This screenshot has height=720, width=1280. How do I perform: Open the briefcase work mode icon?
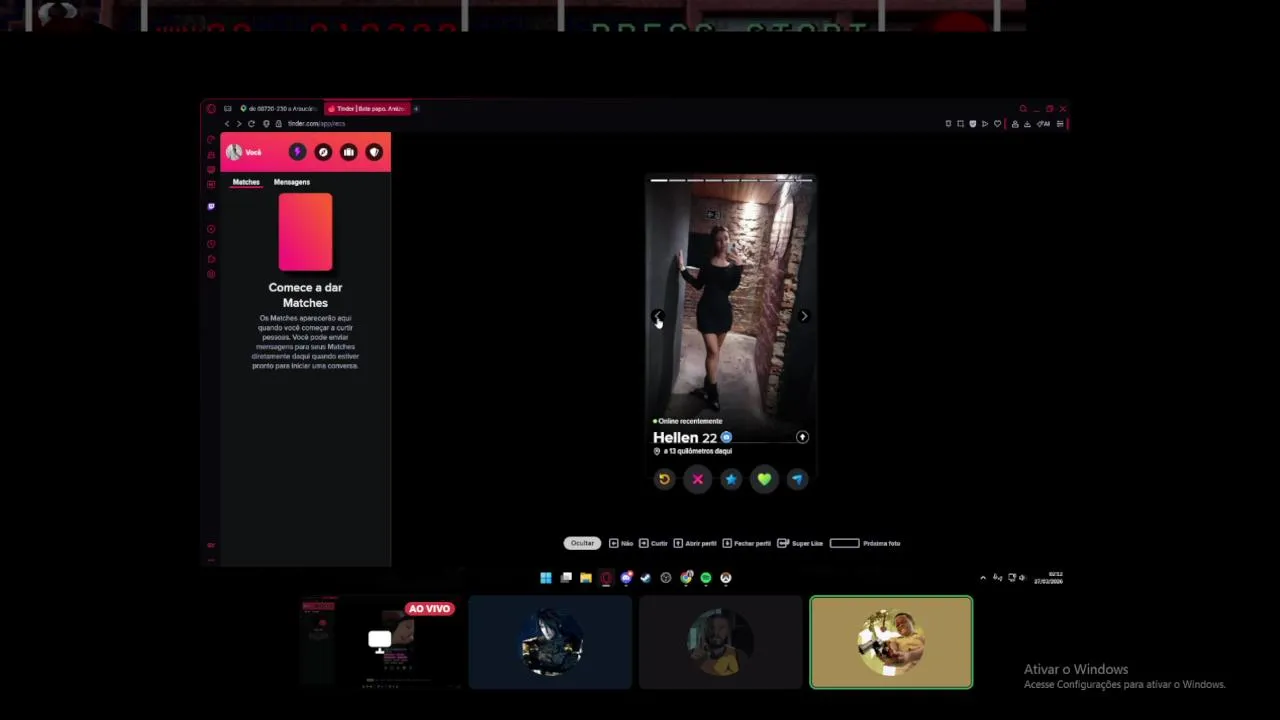[349, 152]
